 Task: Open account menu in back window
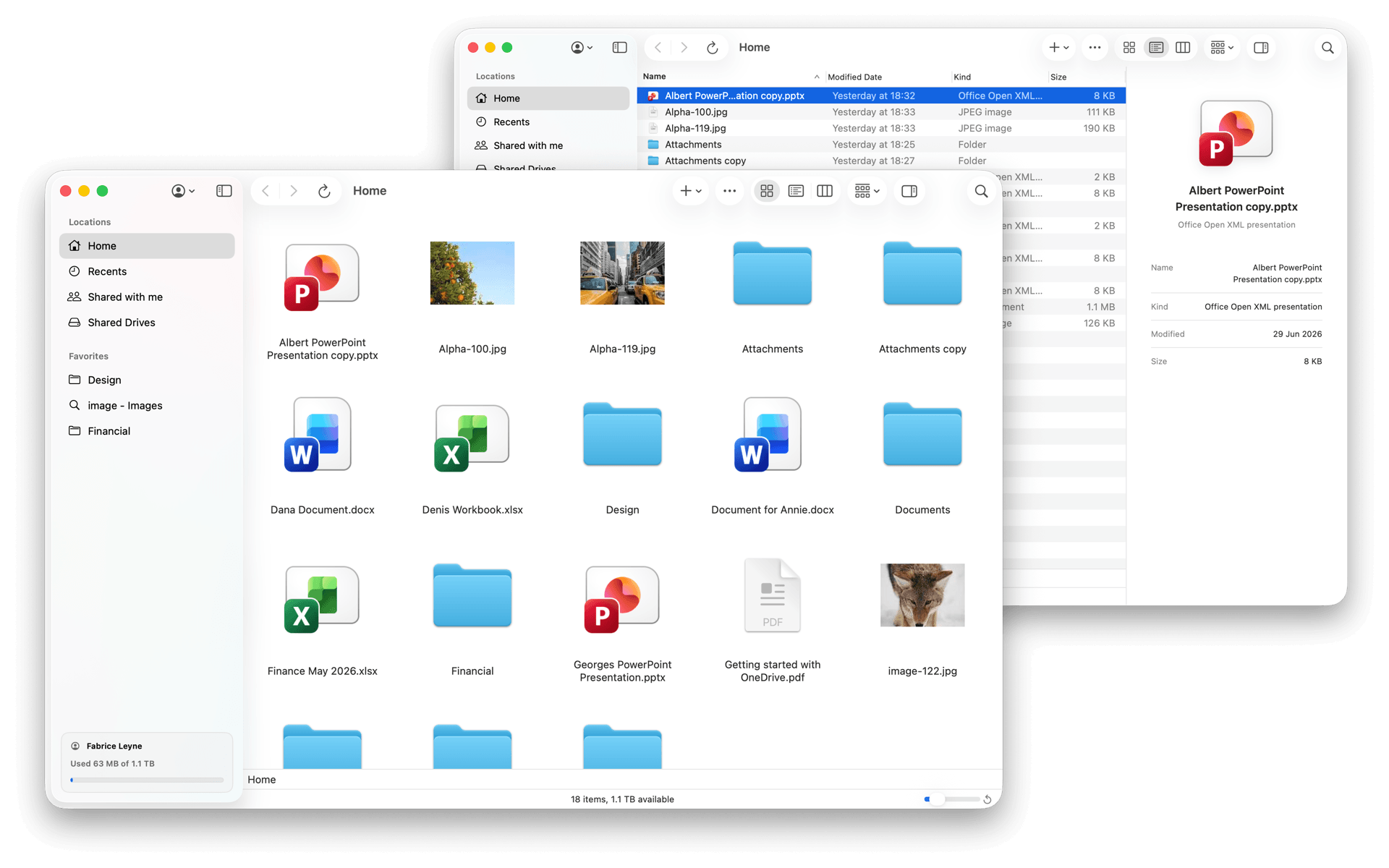[582, 48]
